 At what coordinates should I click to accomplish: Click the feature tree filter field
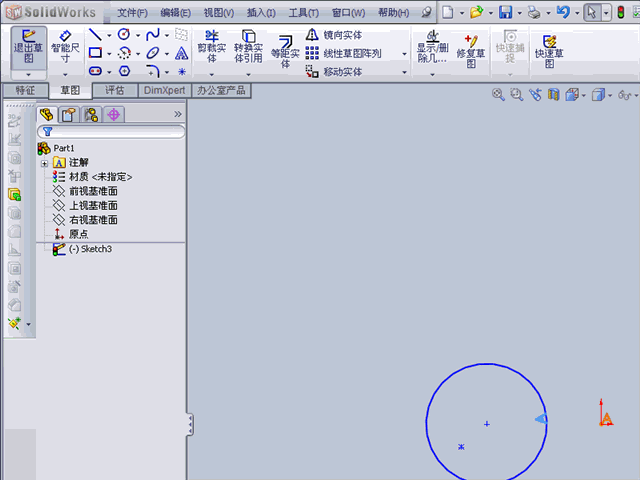[x=111, y=131]
